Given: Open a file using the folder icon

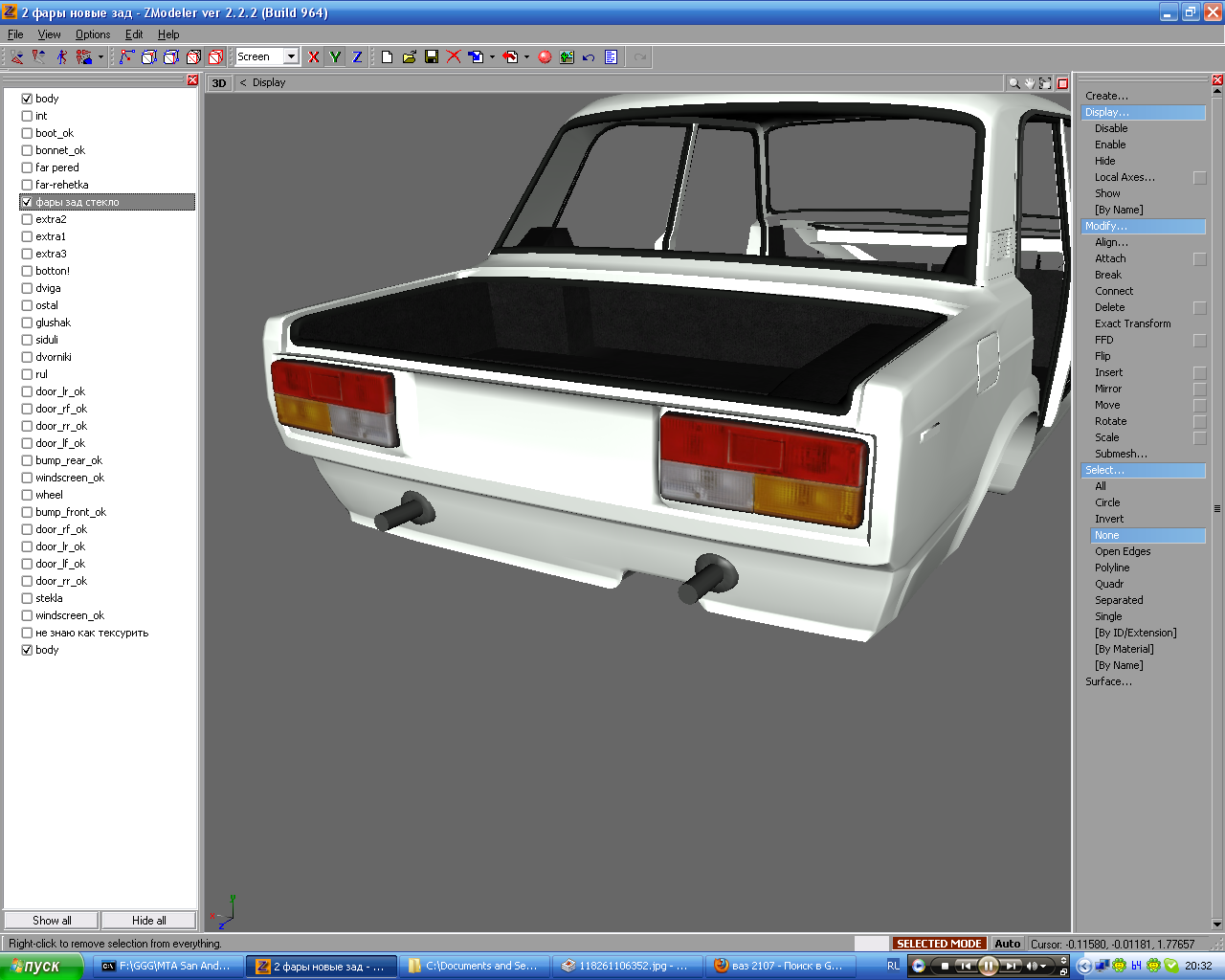Looking at the screenshot, I should coord(410,57).
